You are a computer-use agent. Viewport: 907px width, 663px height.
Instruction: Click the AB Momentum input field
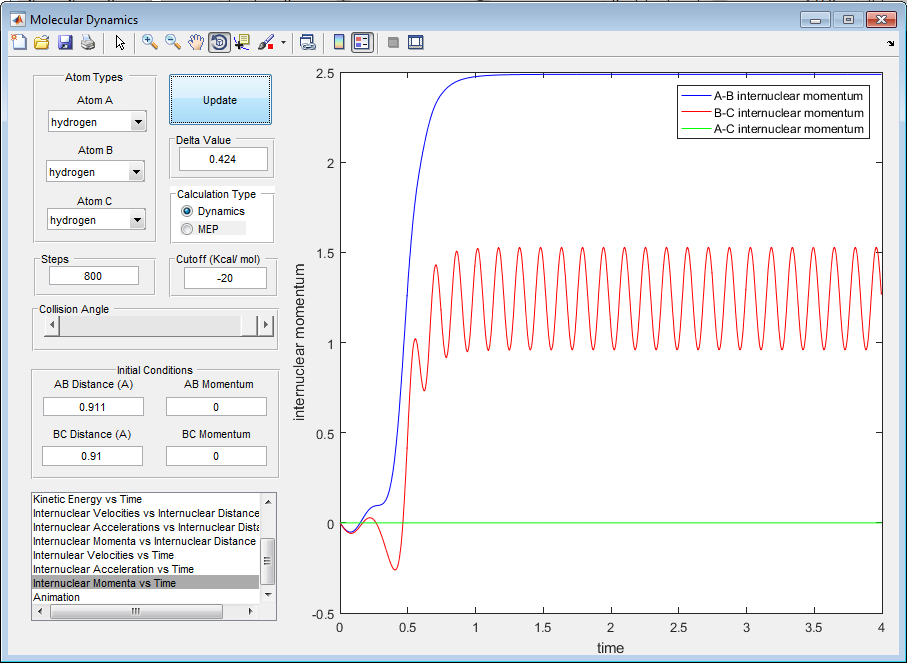click(x=216, y=407)
